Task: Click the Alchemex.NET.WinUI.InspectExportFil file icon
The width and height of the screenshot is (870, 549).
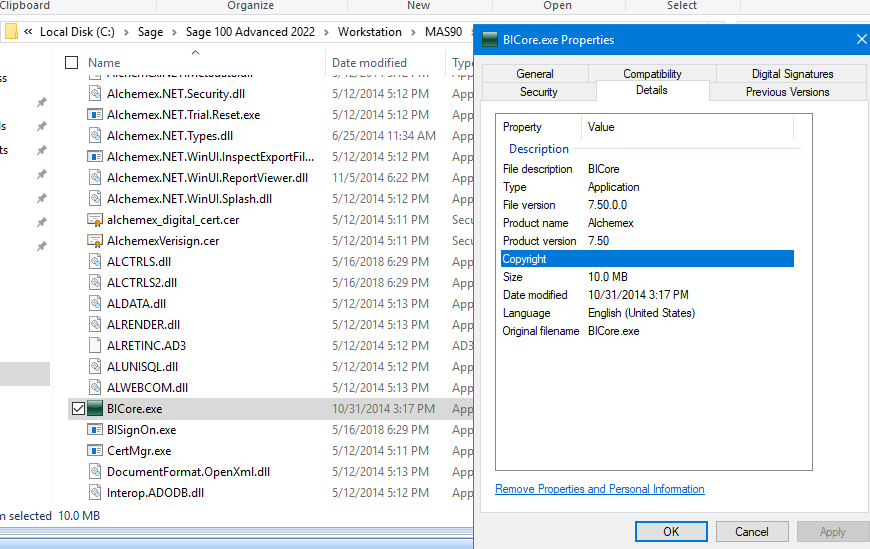Action: point(95,157)
